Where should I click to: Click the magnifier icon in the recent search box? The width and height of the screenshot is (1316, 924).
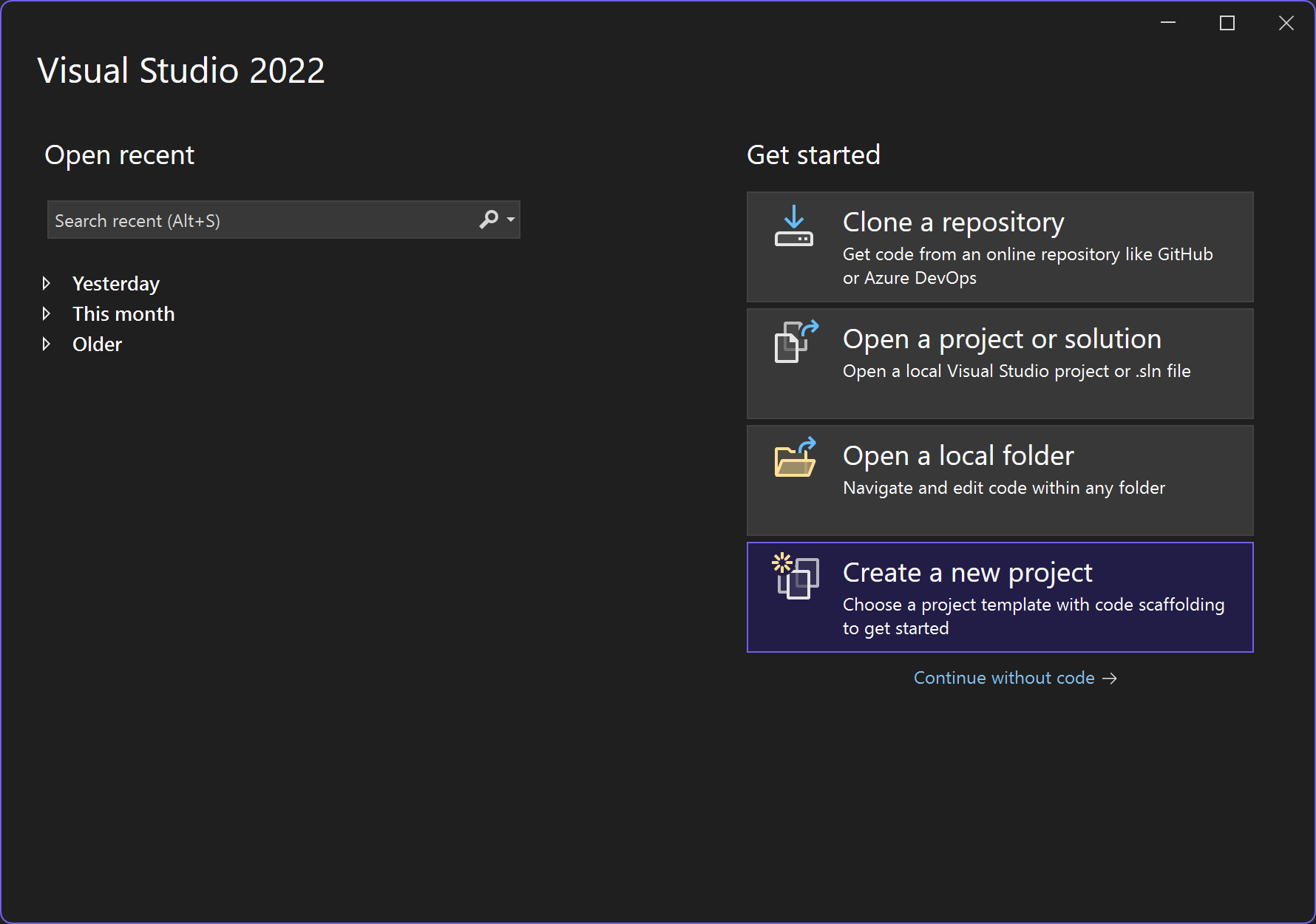tap(489, 220)
